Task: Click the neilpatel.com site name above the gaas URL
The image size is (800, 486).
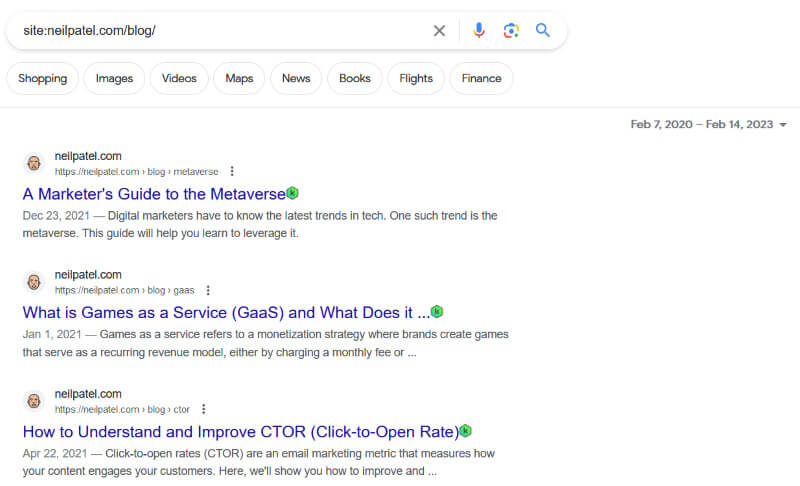Action: [x=88, y=275]
